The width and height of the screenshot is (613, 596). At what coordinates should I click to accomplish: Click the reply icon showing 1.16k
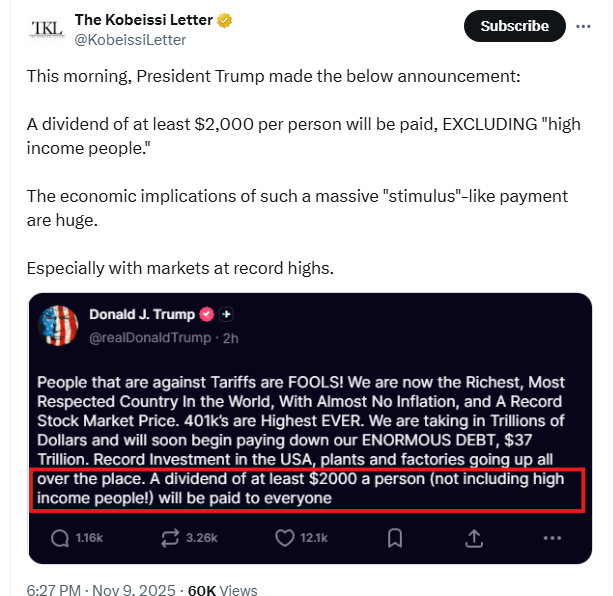(60, 538)
